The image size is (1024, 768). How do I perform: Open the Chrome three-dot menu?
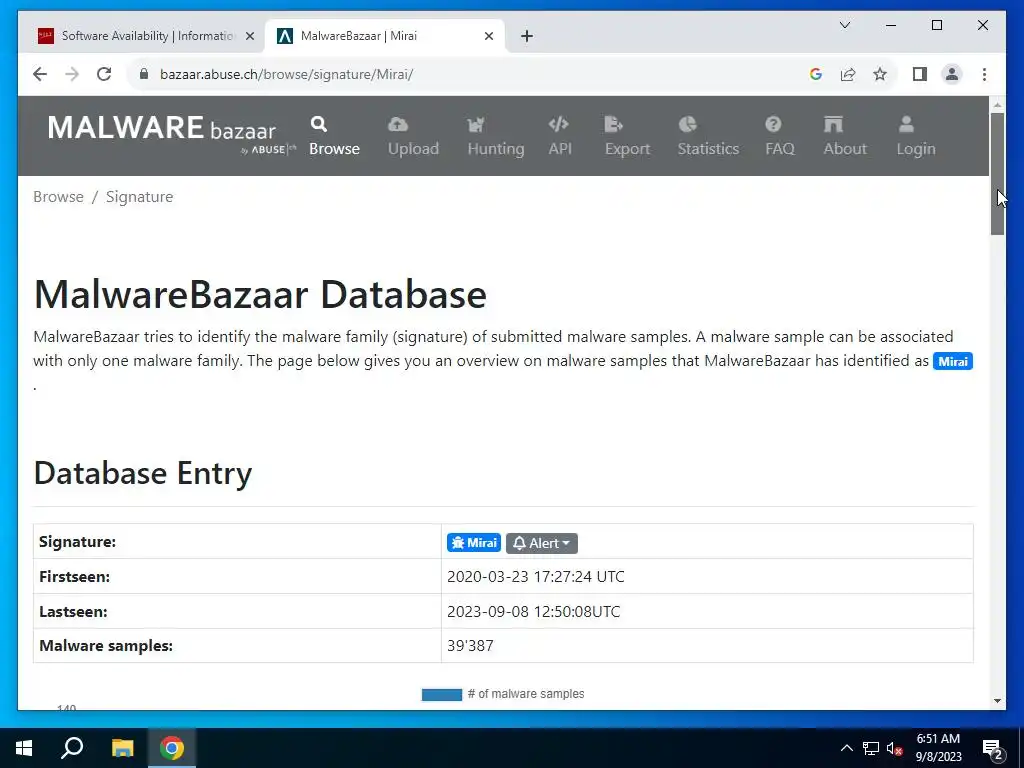[984, 74]
